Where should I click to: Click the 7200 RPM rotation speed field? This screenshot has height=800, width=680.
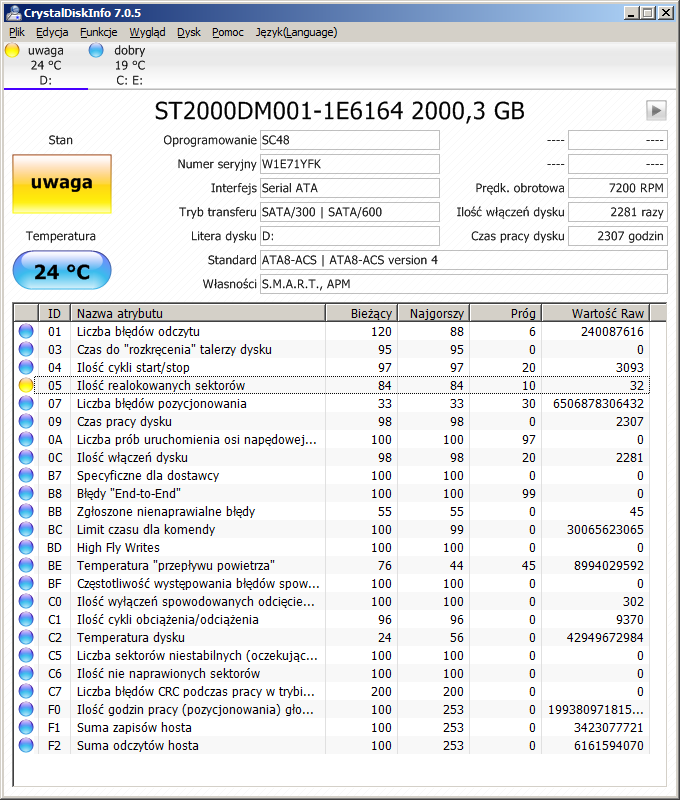(x=618, y=188)
